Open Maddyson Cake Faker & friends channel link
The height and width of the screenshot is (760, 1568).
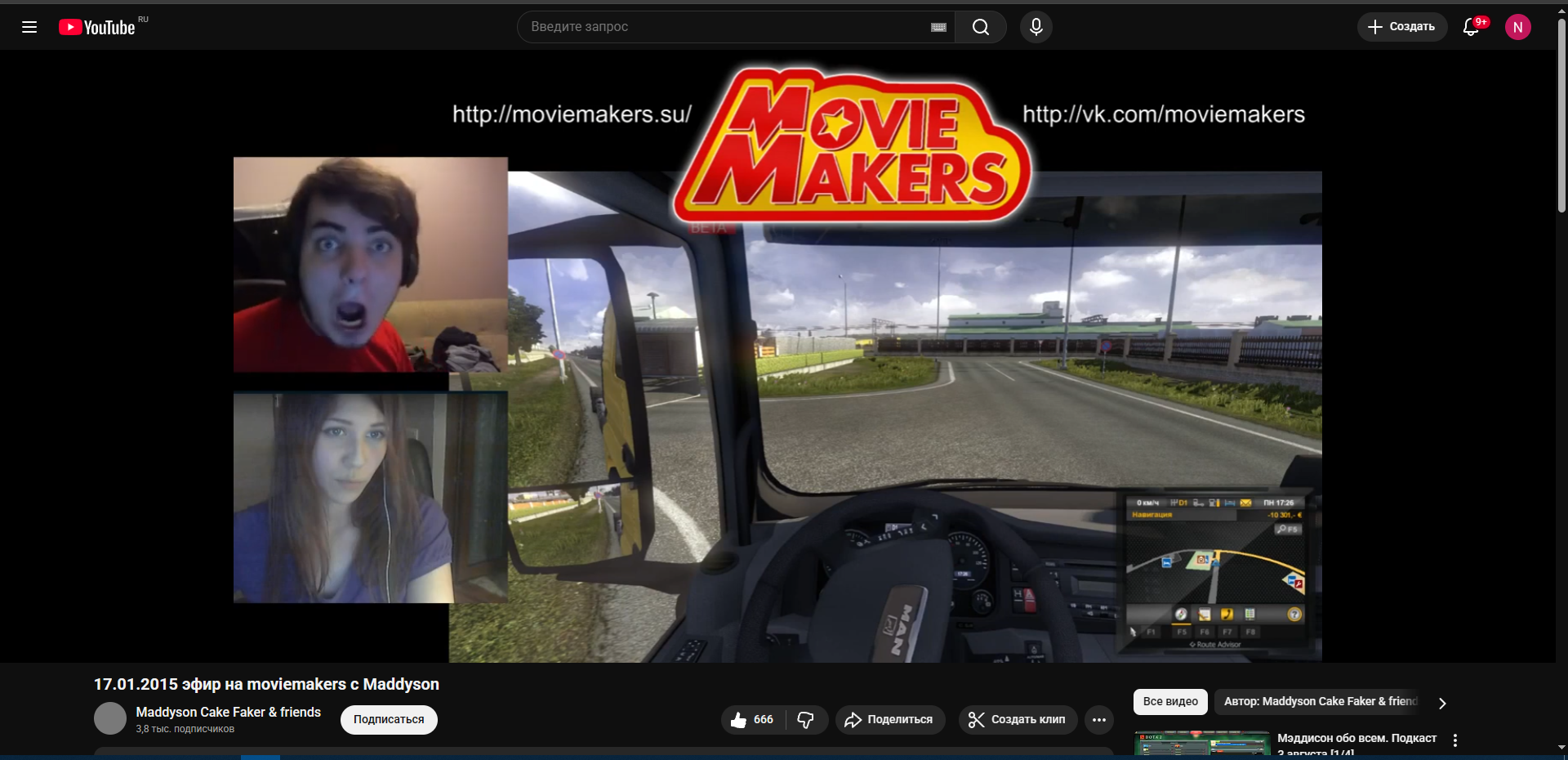(x=229, y=713)
